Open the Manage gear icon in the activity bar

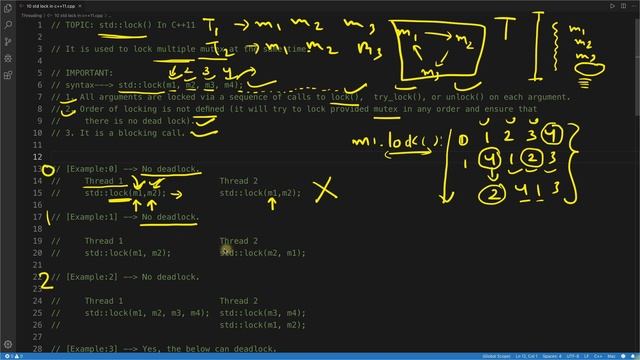point(8,344)
